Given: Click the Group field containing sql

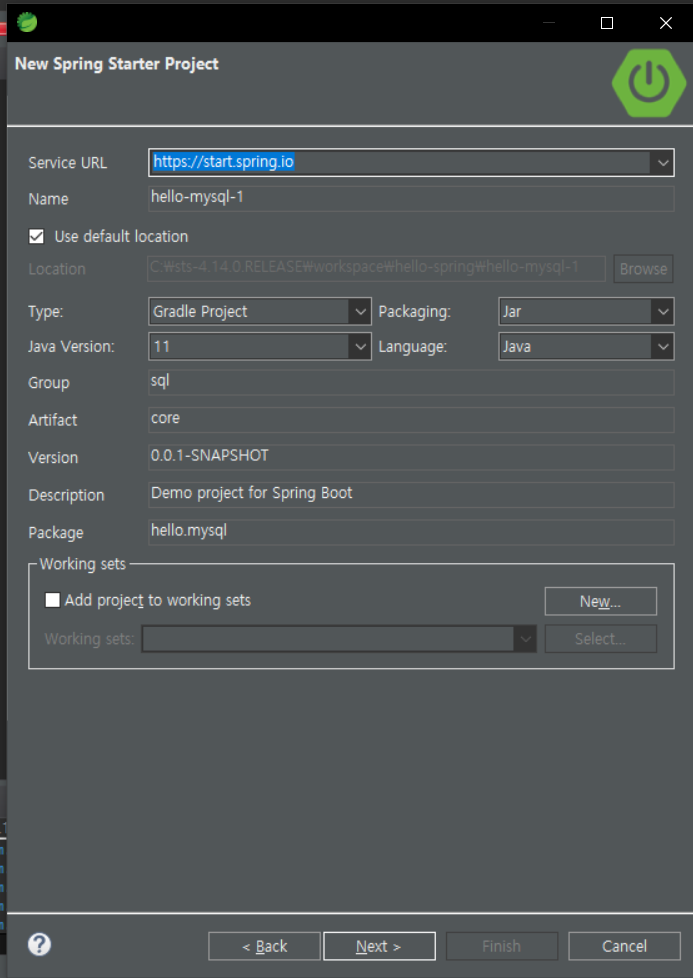Looking at the screenshot, I should (411, 382).
